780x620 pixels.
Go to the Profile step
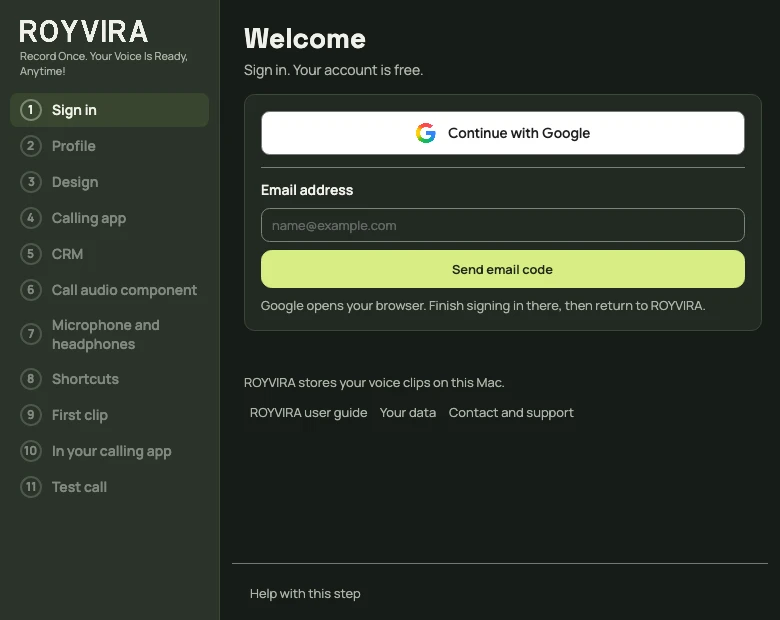109,146
